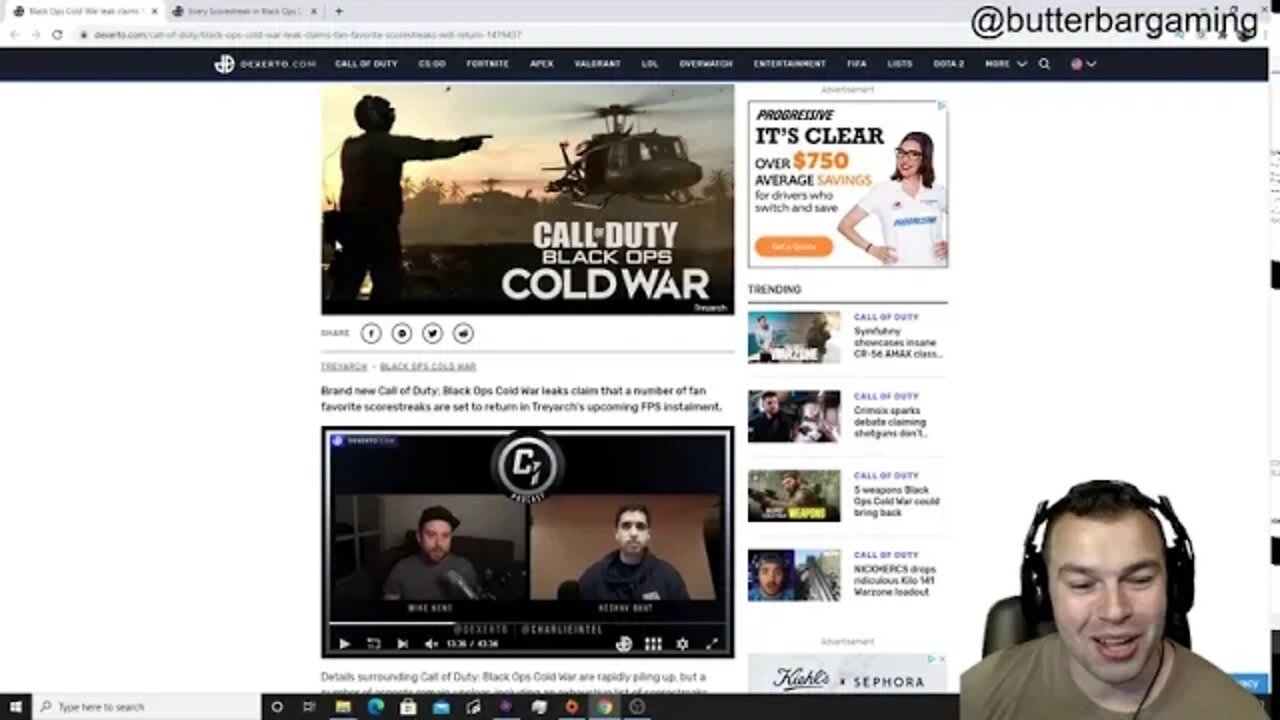Click the Dexerto logo in video controls
The width and height of the screenshot is (1280, 720).
624,644
